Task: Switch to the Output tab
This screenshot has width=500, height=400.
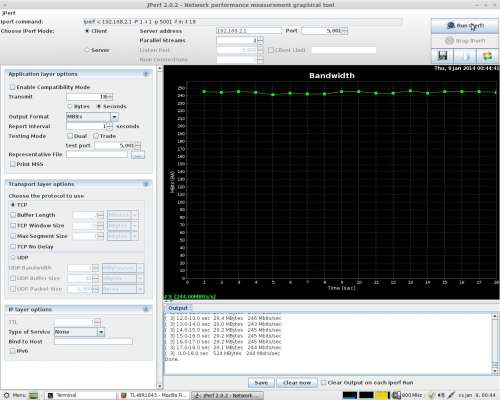Action: point(178,308)
